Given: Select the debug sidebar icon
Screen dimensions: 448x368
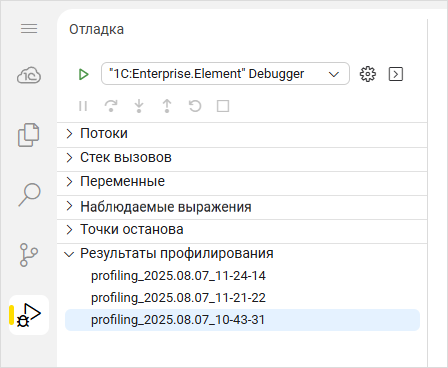Looking at the screenshot, I should (x=29, y=315).
